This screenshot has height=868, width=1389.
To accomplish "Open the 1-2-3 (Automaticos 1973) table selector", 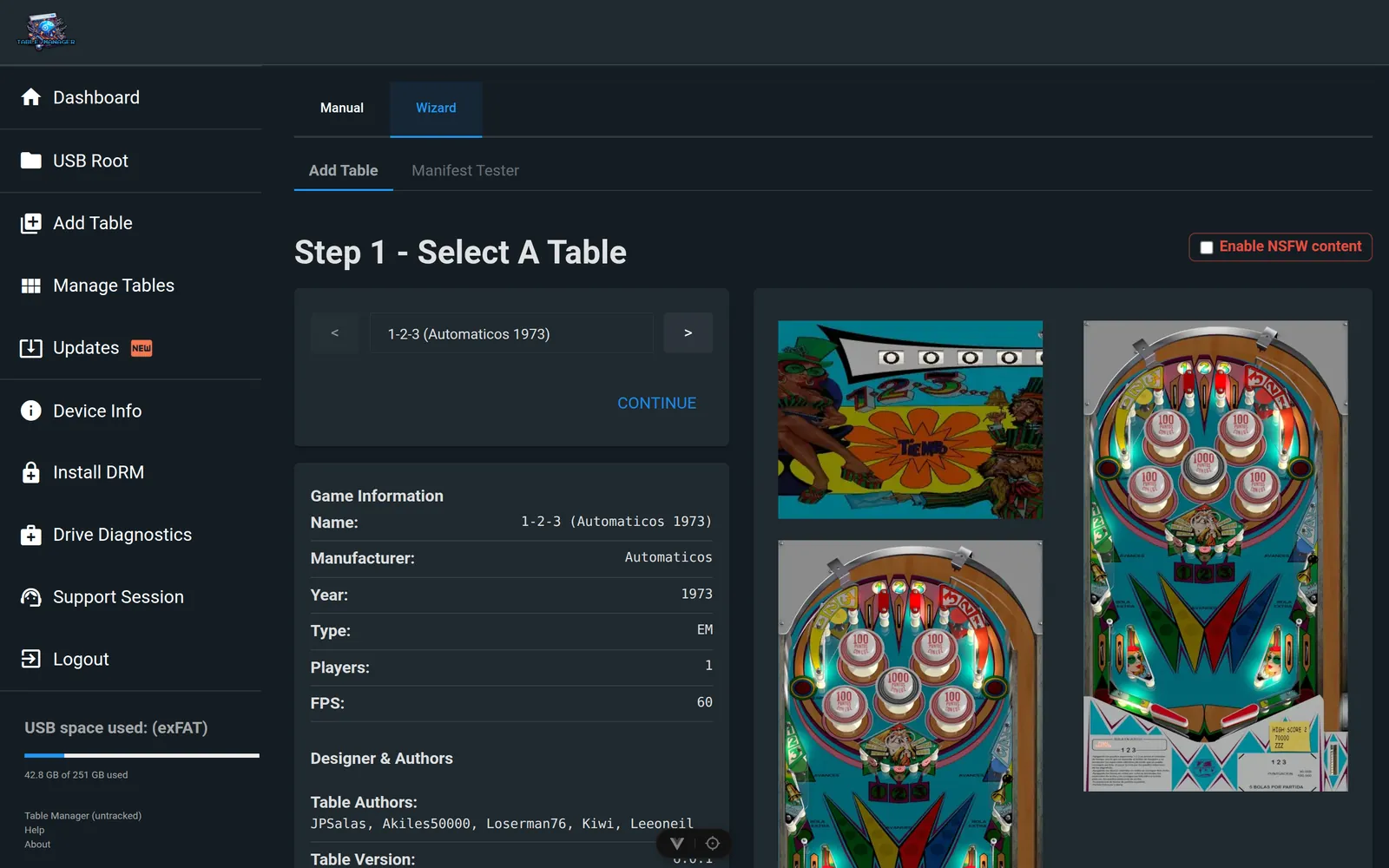I will click(x=511, y=333).
